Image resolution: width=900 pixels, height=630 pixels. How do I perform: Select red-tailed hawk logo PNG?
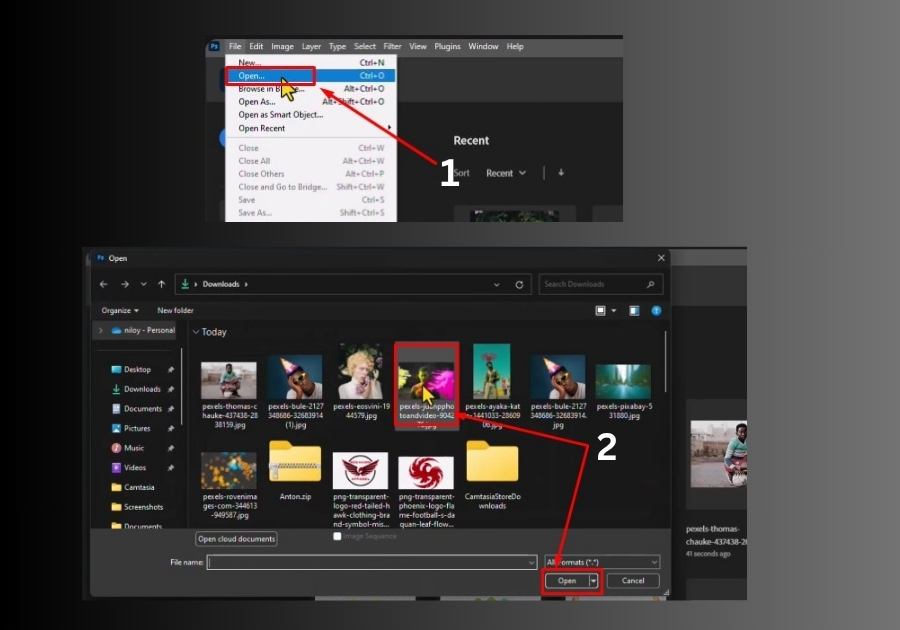tap(360, 471)
